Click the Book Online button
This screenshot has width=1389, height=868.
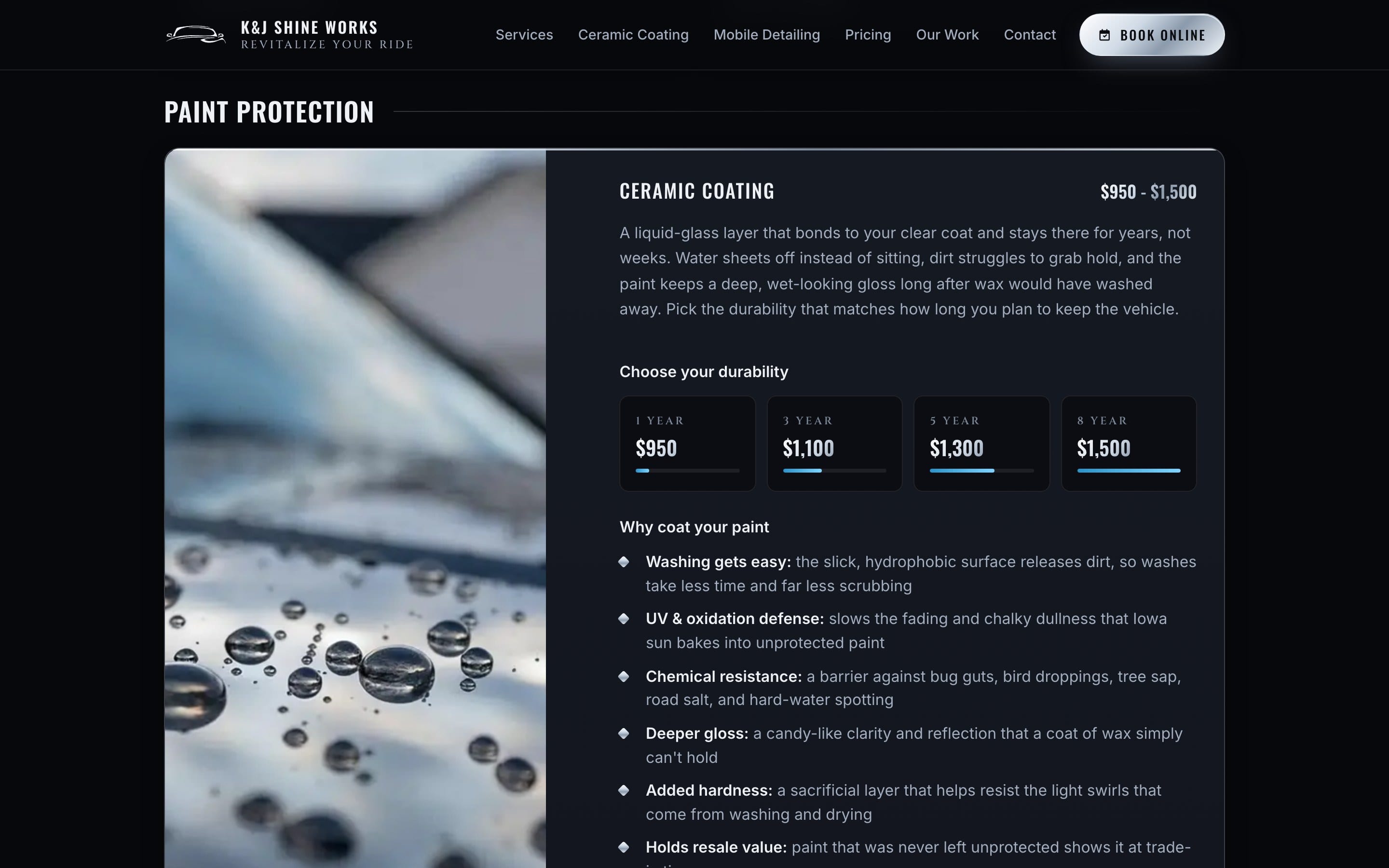pos(1151,35)
